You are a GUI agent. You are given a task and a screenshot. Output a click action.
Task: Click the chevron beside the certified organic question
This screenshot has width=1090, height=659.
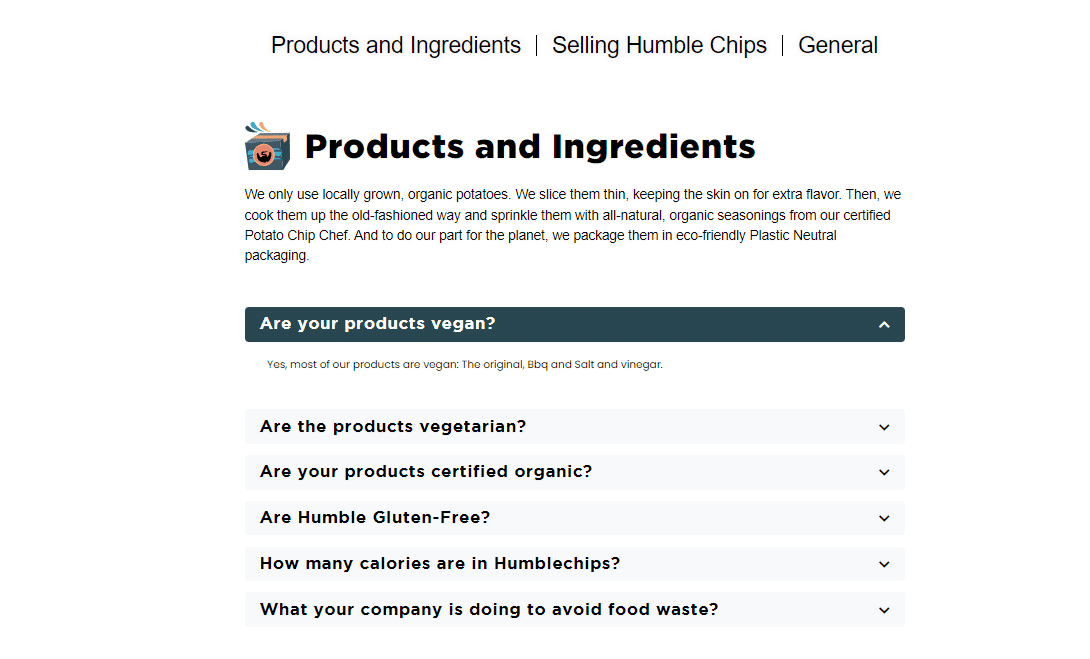pyautogui.click(x=884, y=472)
